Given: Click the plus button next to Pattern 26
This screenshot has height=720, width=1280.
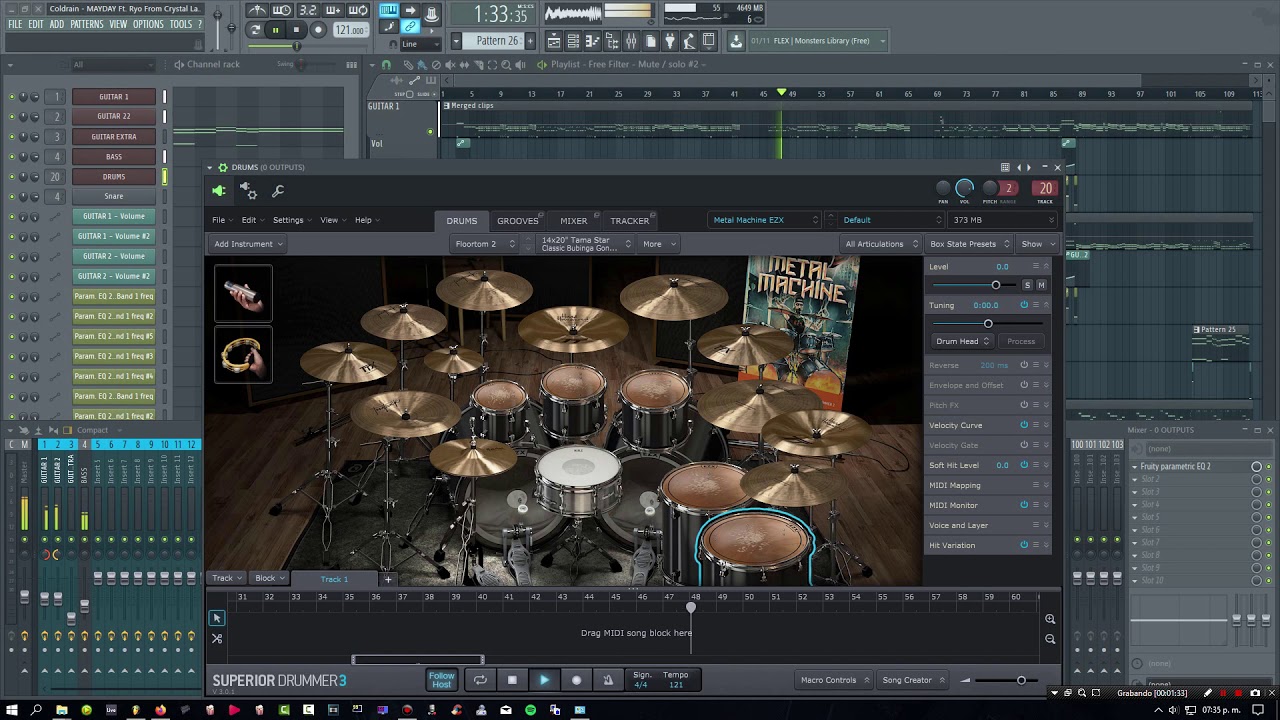Looking at the screenshot, I should coord(530,40).
